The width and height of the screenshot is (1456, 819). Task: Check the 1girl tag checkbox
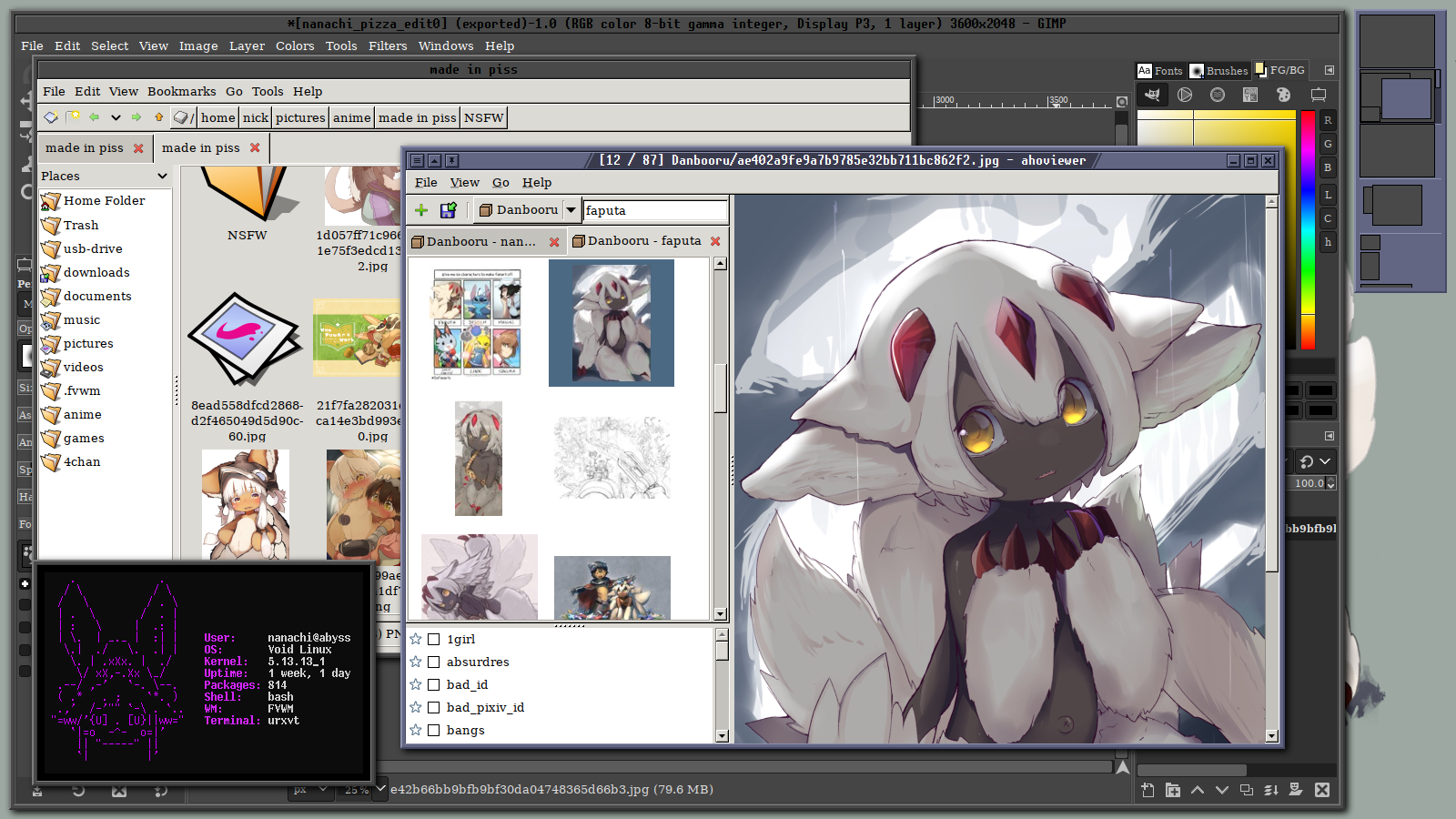(434, 639)
